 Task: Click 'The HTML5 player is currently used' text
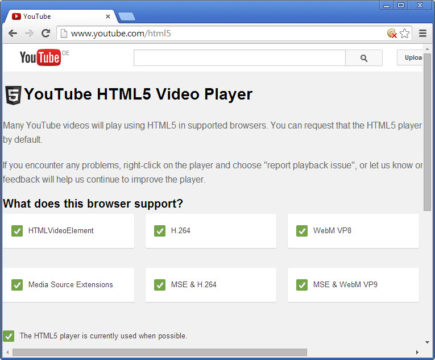[x=103, y=336]
